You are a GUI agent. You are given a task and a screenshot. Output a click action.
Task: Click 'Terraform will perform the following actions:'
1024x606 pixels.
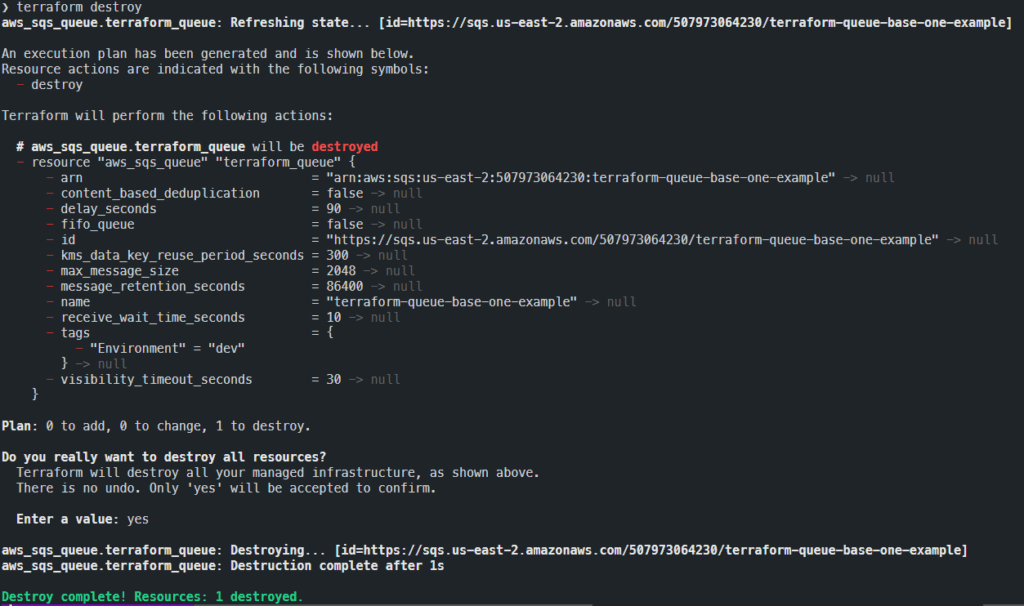point(167,116)
